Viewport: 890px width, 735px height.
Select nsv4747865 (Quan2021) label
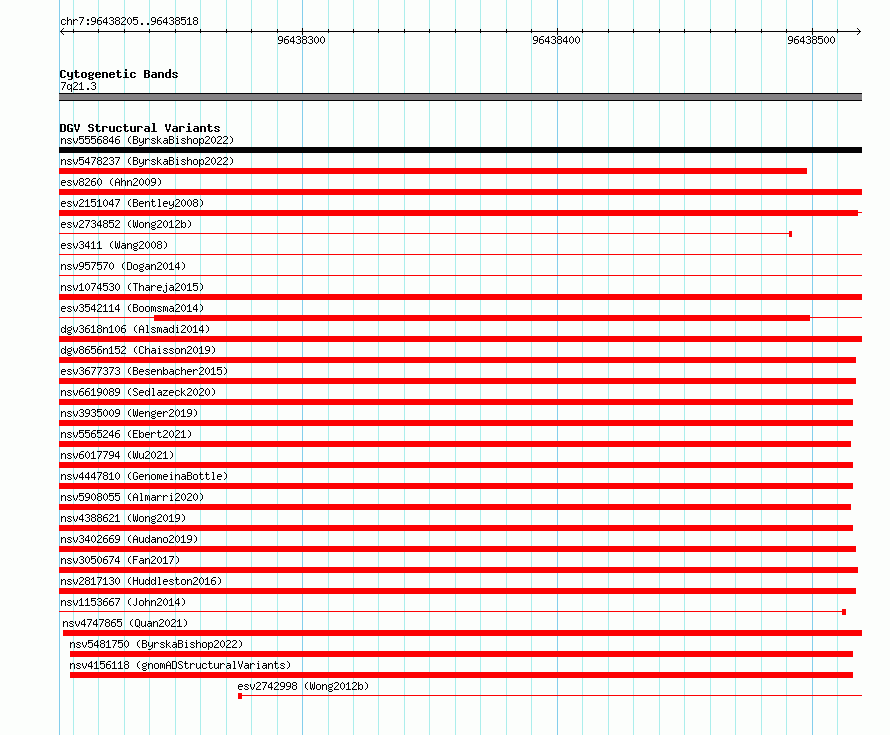pos(125,623)
